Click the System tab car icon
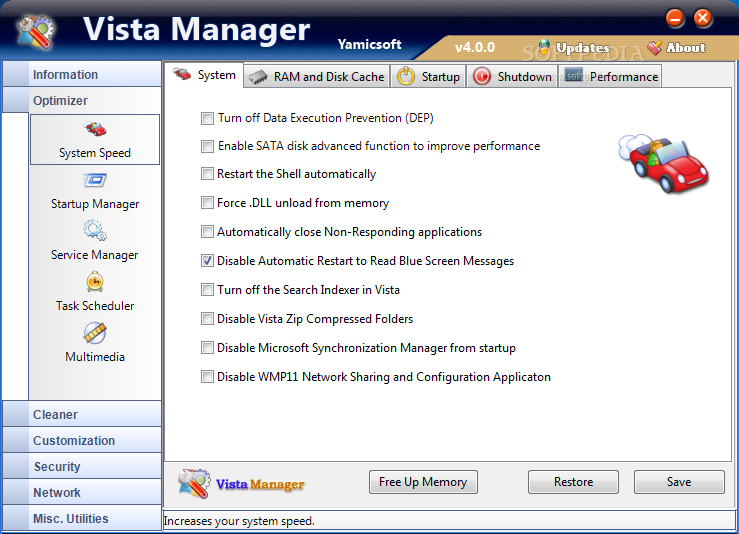Screen dimensions: 739x534 [x=182, y=74]
